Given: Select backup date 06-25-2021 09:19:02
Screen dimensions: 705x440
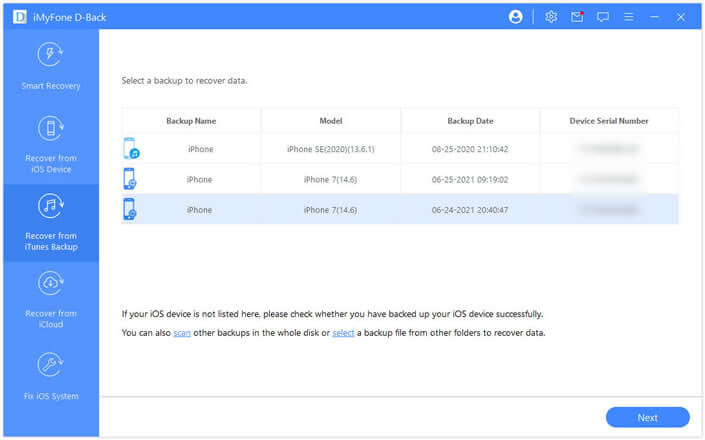Looking at the screenshot, I should (x=470, y=179).
